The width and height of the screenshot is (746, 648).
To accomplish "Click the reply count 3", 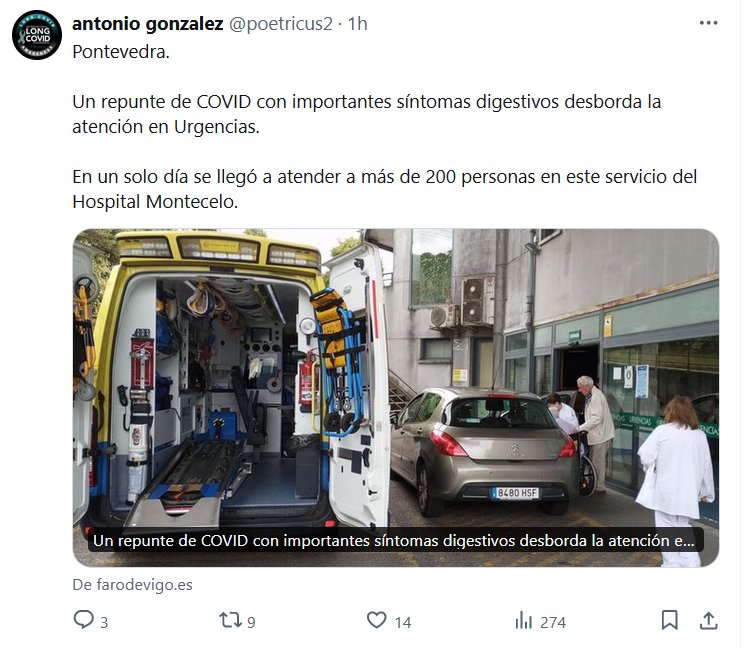I will (104, 622).
